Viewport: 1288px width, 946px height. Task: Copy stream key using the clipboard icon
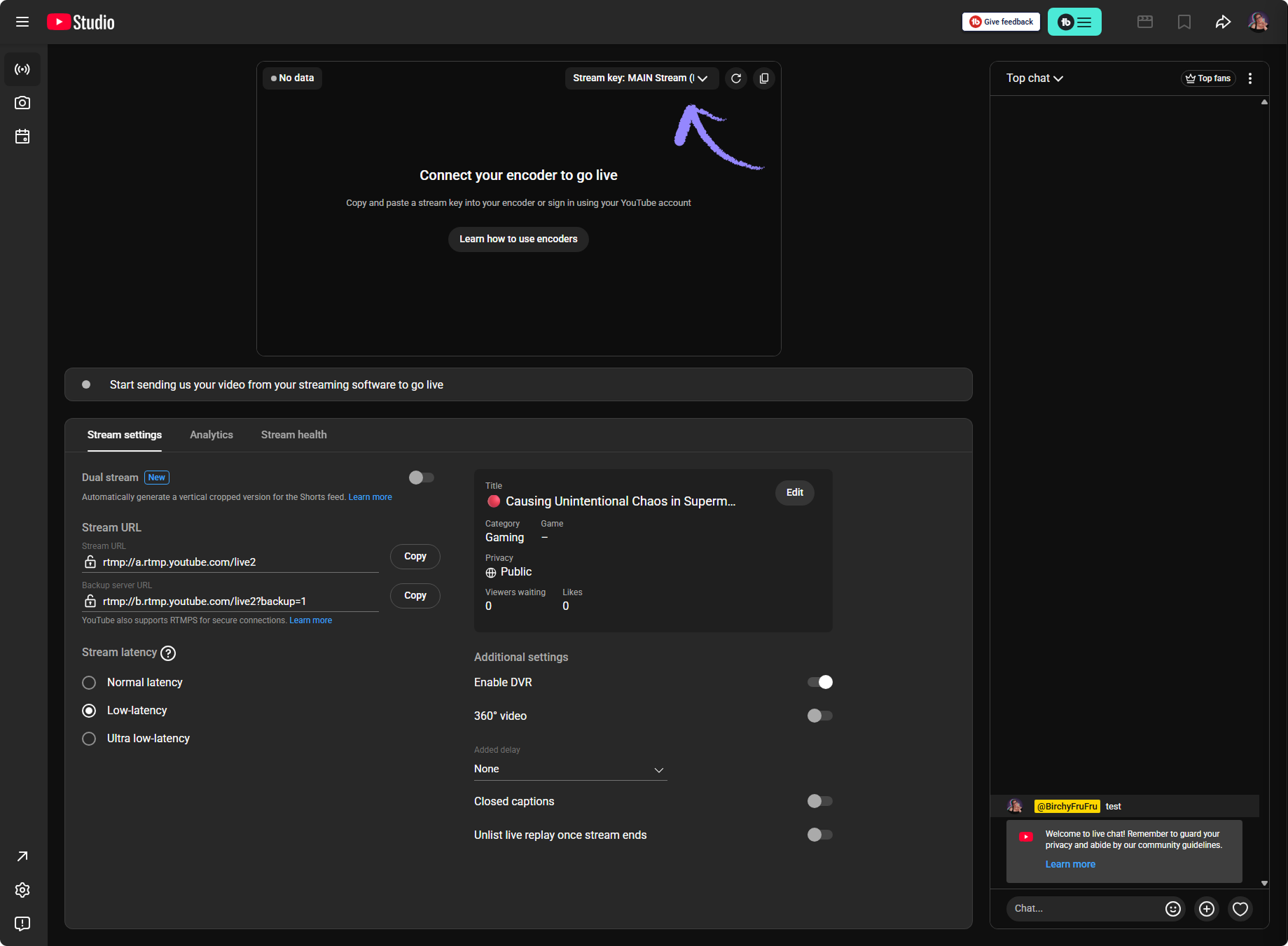point(764,78)
